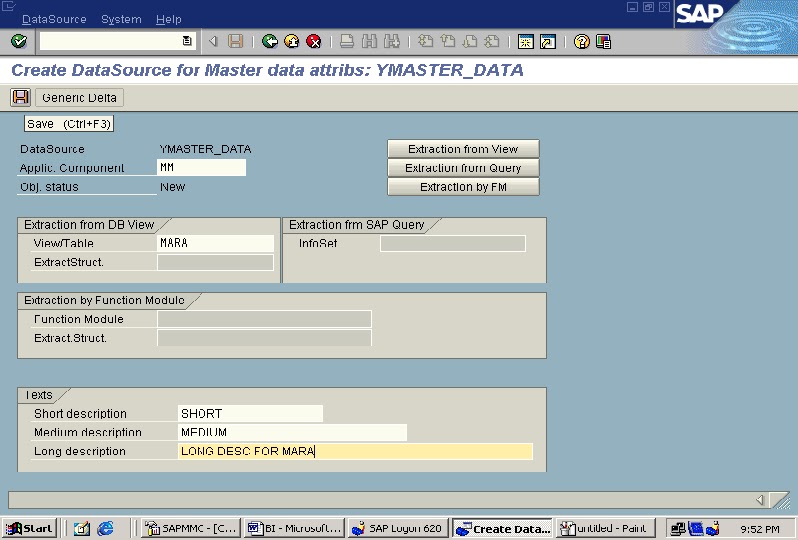Viewport: 798px width, 540px height.
Task: Click the Create New Session icon
Action: (x=525, y=41)
